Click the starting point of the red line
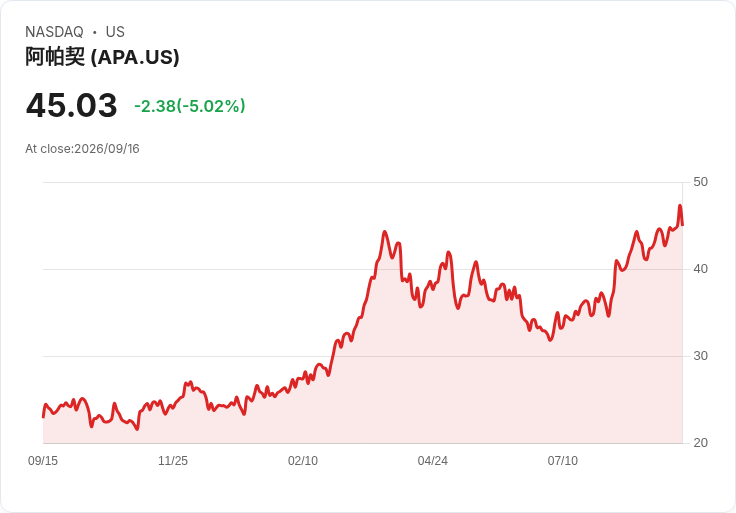 coord(43,416)
